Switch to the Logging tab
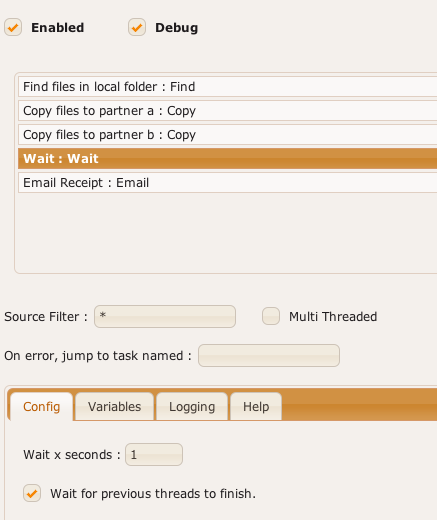437x520 pixels. [192, 407]
